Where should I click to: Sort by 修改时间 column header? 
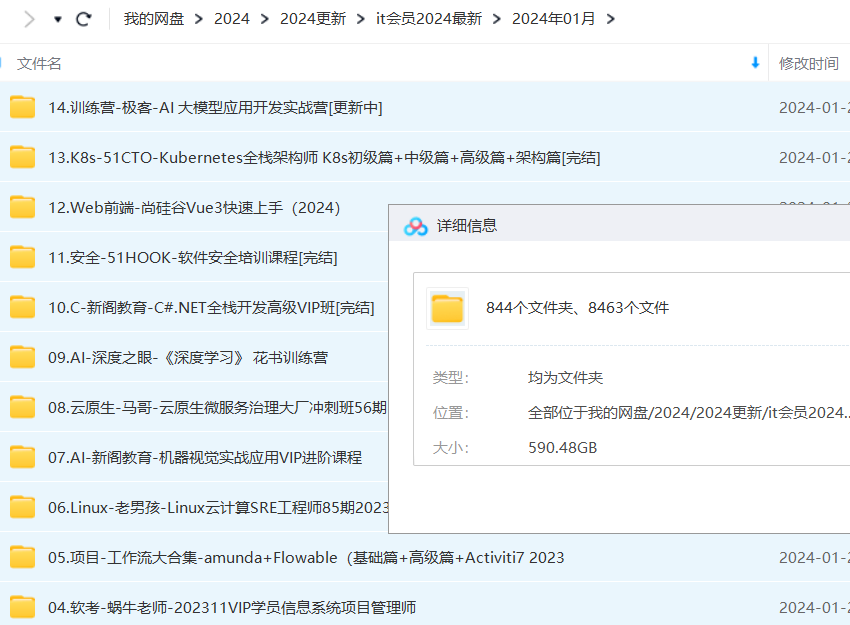point(808,63)
